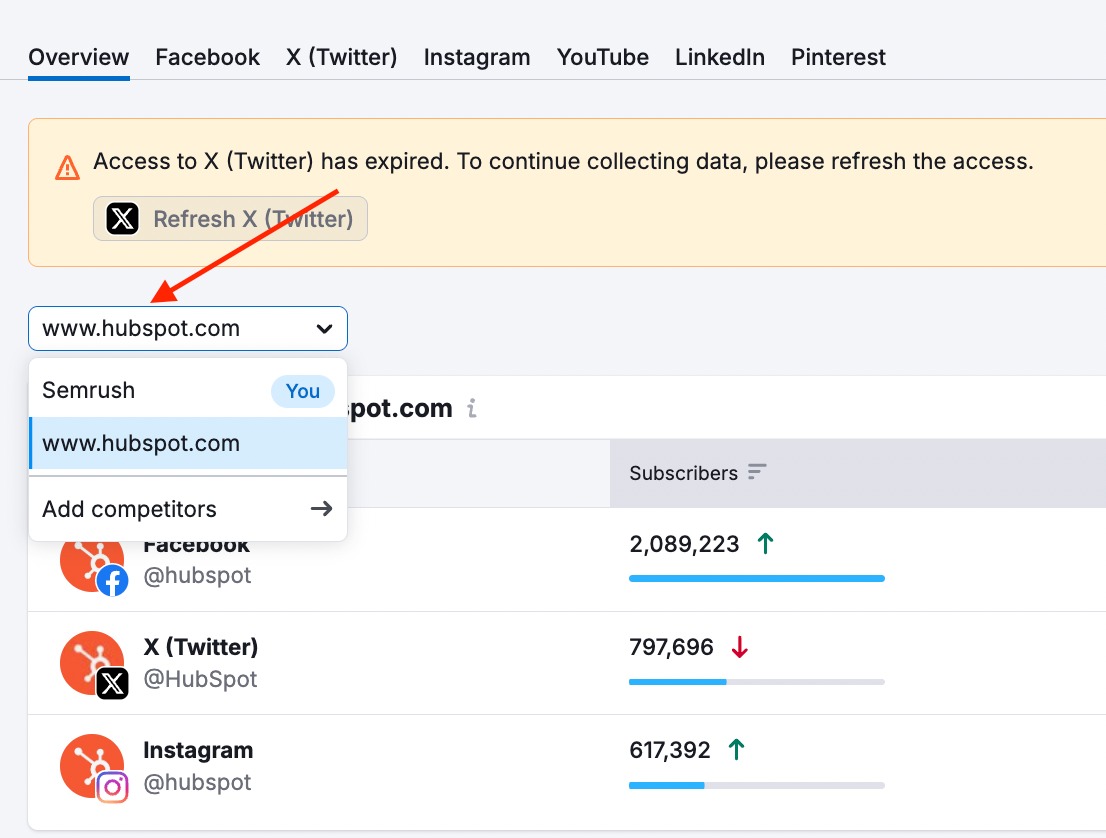Click the 797,696 subscriber count
Image resolution: width=1106 pixels, height=838 pixels.
(671, 647)
